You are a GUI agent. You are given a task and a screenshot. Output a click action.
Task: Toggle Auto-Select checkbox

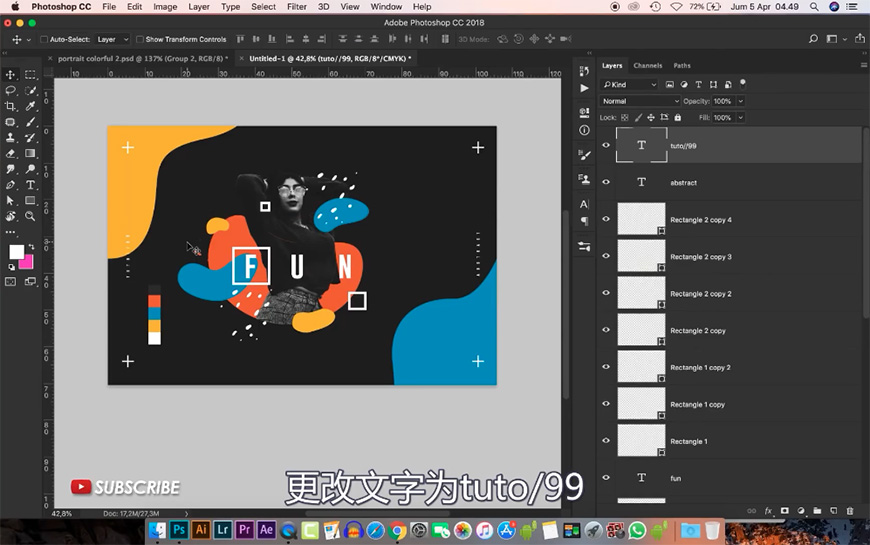tap(44, 39)
